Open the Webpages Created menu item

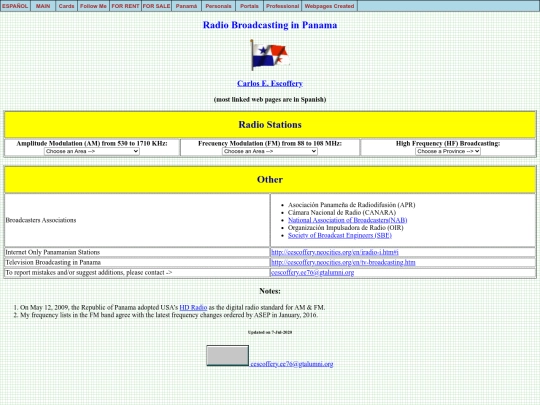coord(329,6)
